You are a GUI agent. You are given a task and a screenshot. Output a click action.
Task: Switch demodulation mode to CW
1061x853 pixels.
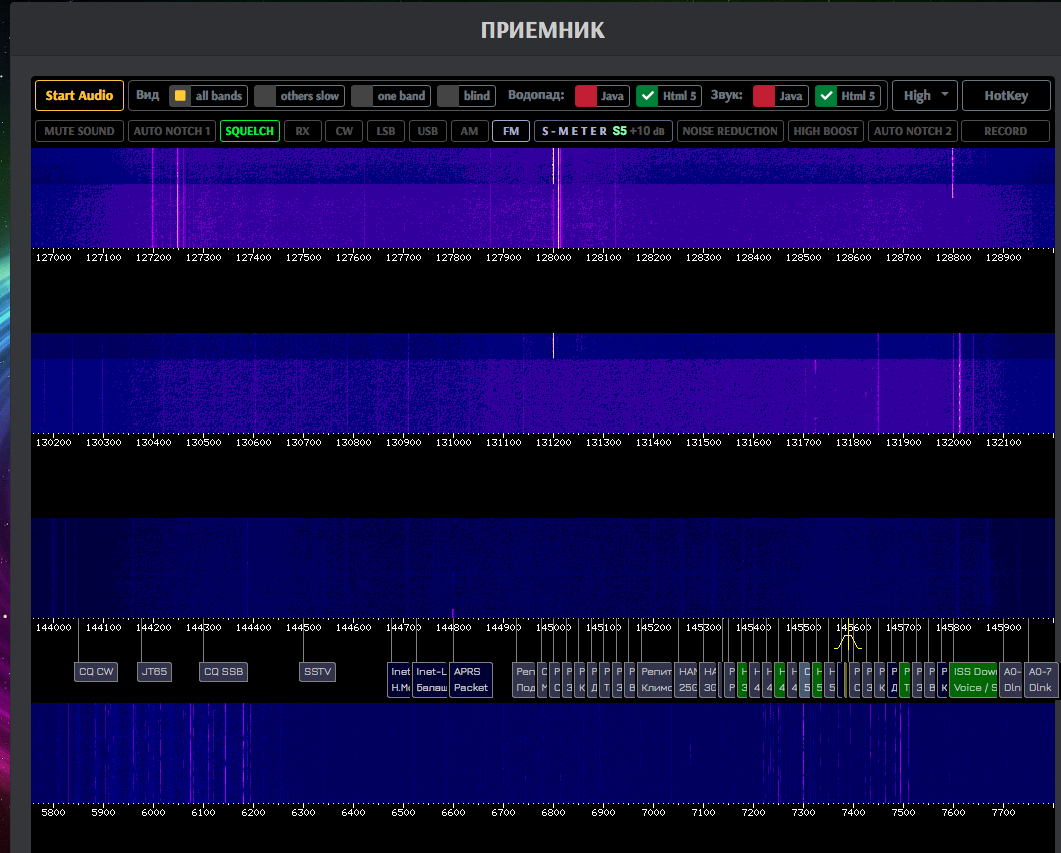pos(344,131)
